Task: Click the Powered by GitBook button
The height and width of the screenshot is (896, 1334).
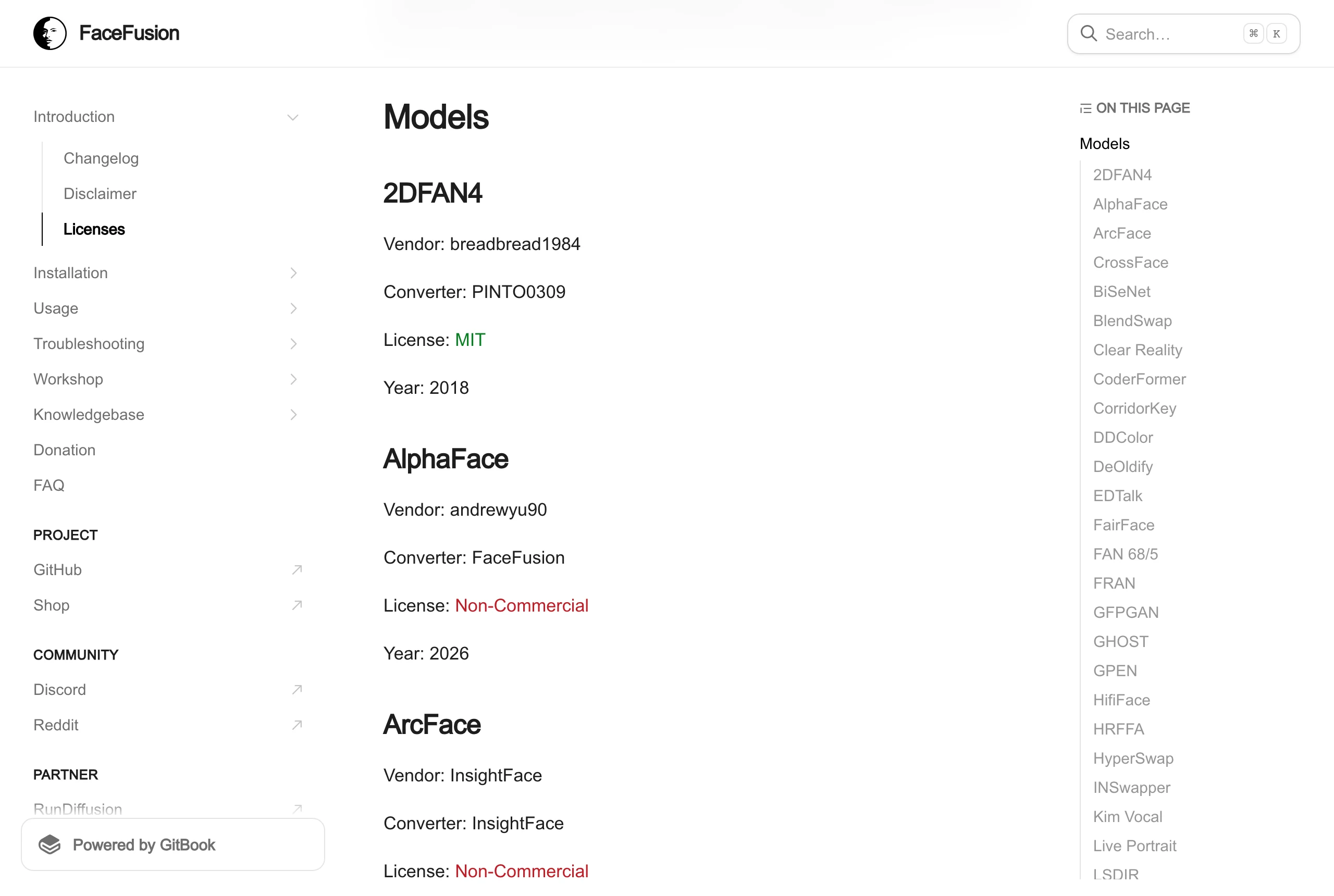Action: point(172,844)
